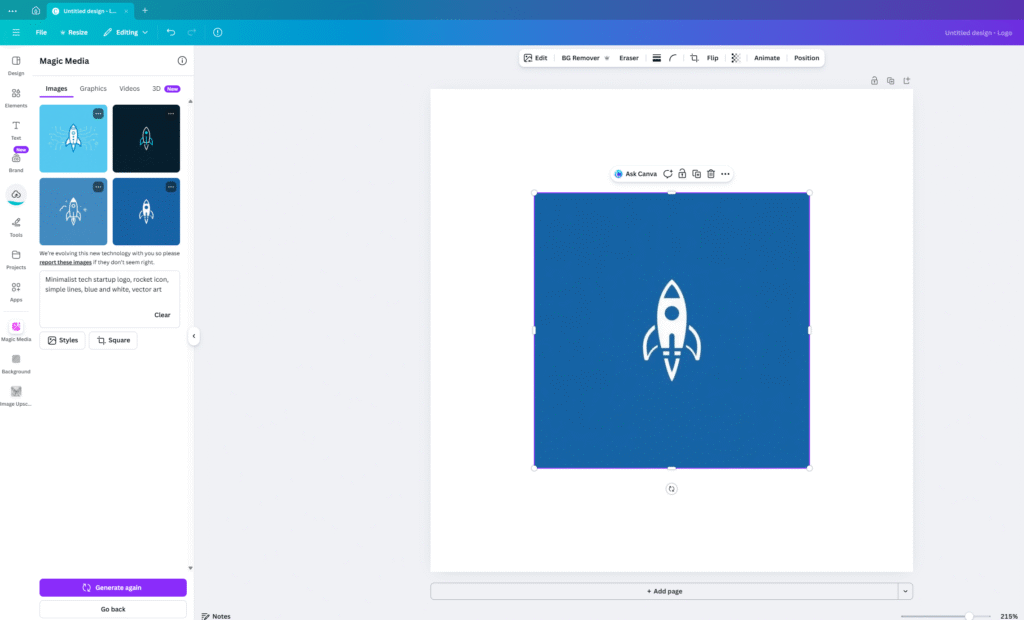
Task: Click the undo arrow in the top bar
Action: [x=171, y=32]
